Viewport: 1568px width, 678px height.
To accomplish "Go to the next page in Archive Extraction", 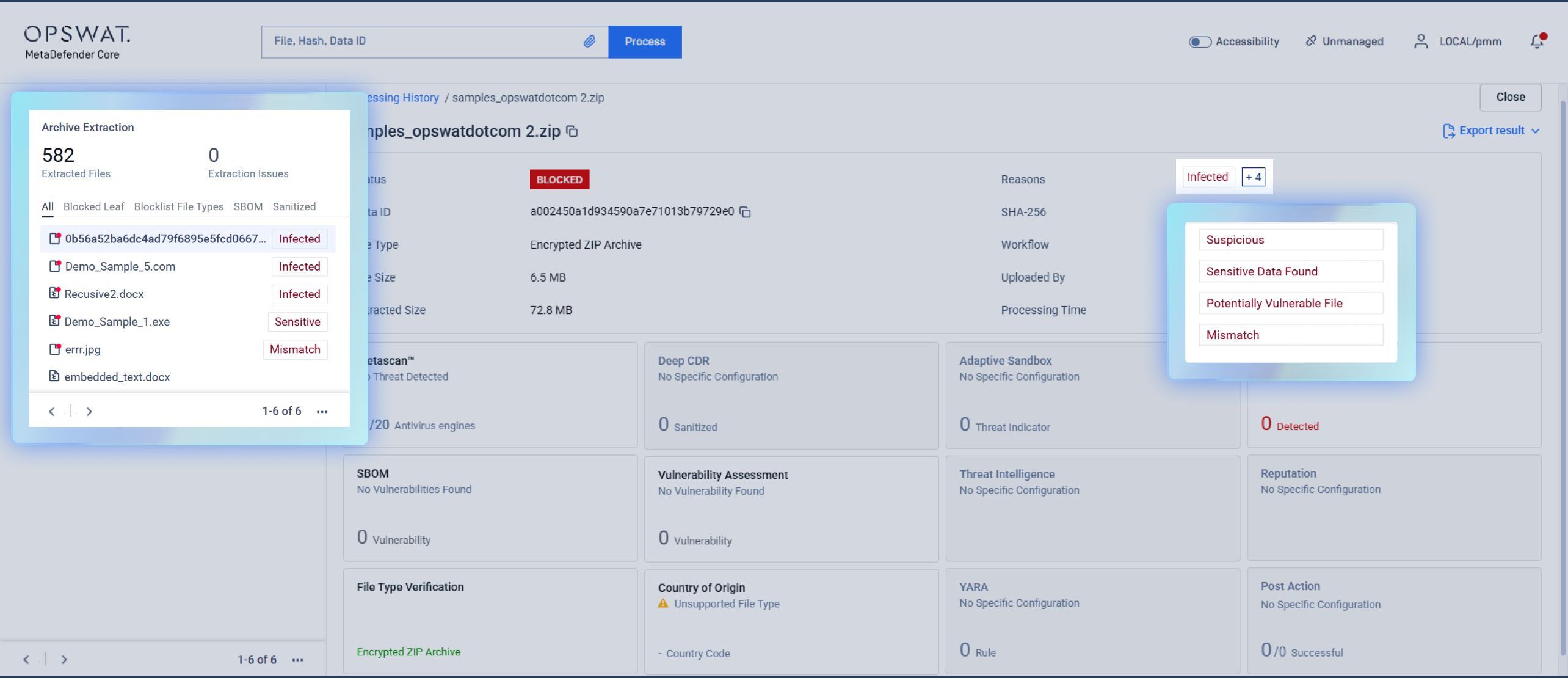I will click(89, 412).
